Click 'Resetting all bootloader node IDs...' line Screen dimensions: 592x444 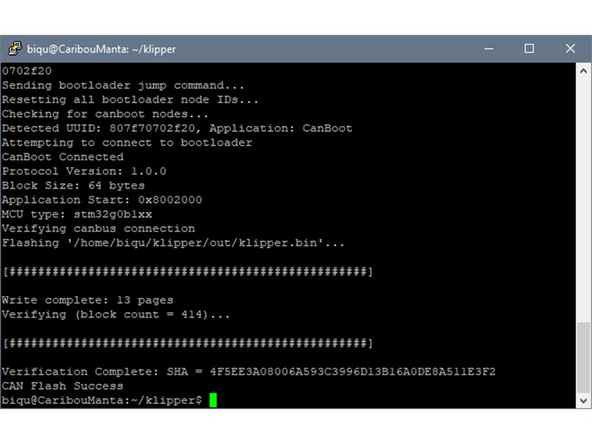tap(130, 100)
